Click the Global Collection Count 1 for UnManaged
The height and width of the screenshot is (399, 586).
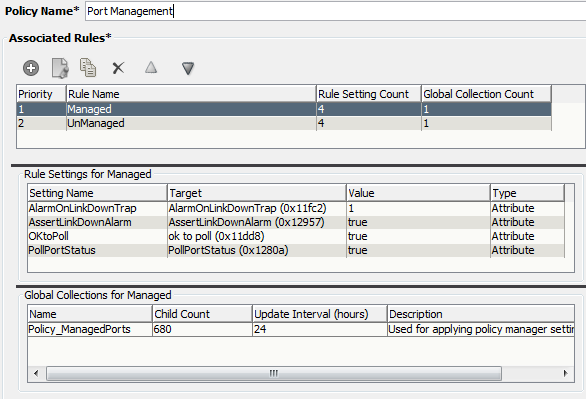[x=486, y=123]
